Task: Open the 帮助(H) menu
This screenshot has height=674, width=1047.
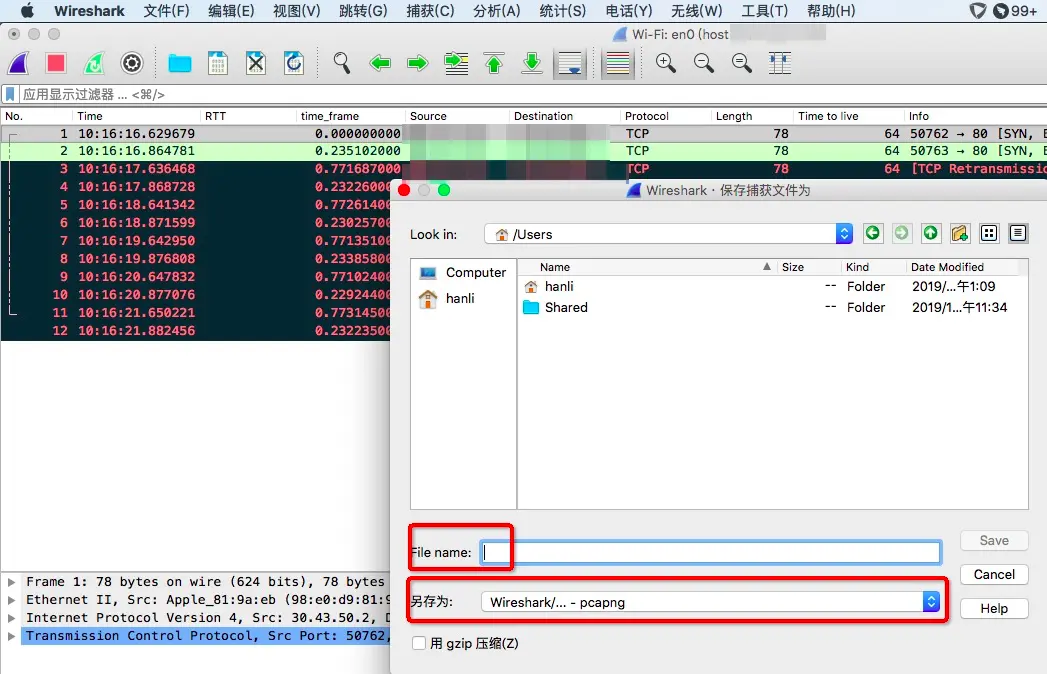Action: pos(831,11)
